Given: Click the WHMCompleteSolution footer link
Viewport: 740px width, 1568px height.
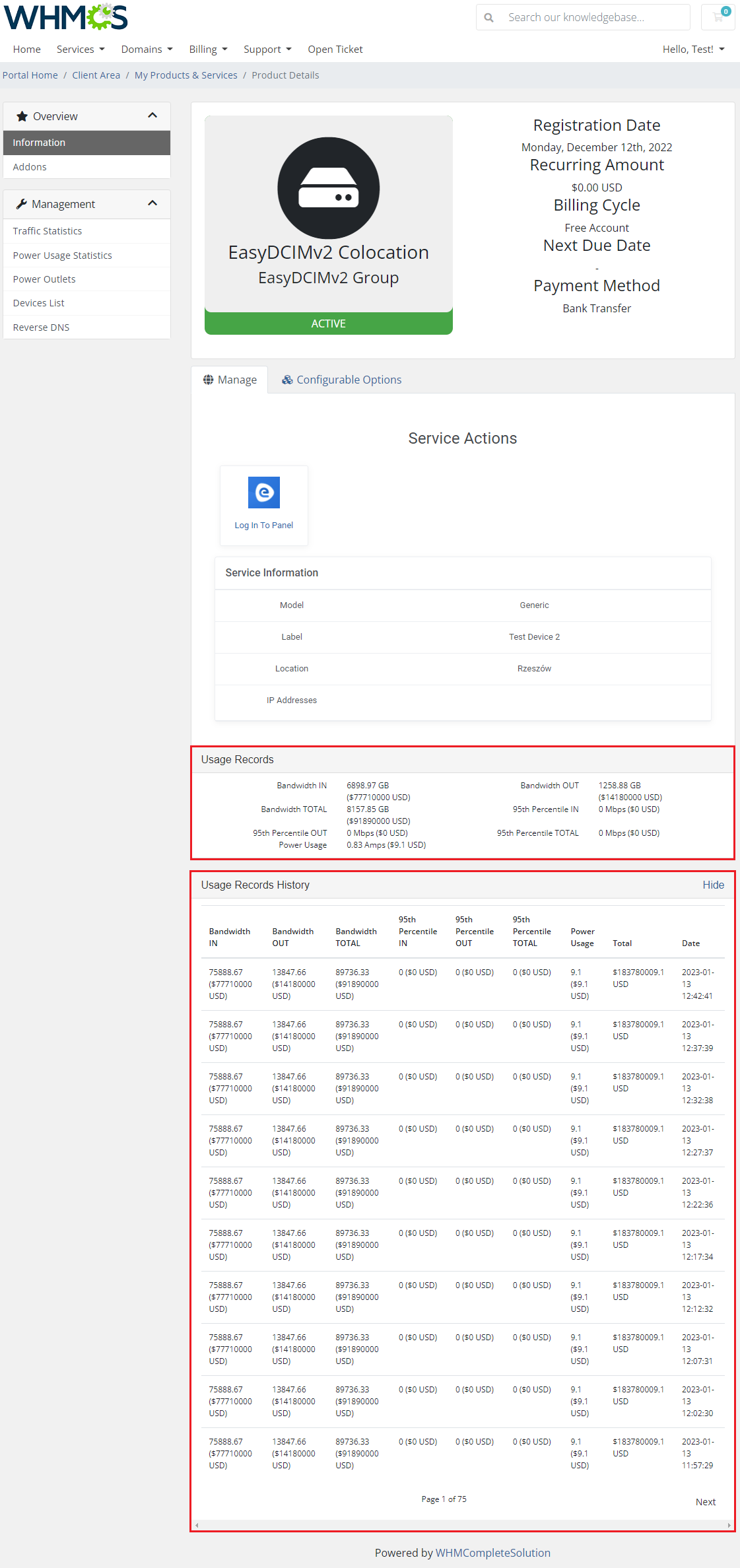Looking at the screenshot, I should (493, 1553).
